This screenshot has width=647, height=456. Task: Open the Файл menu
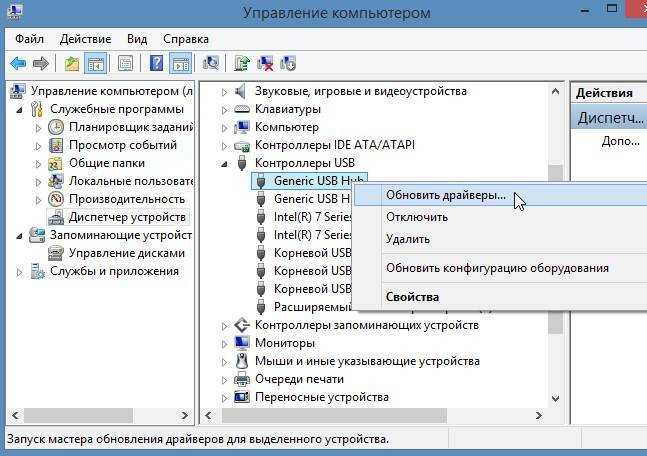point(29,39)
